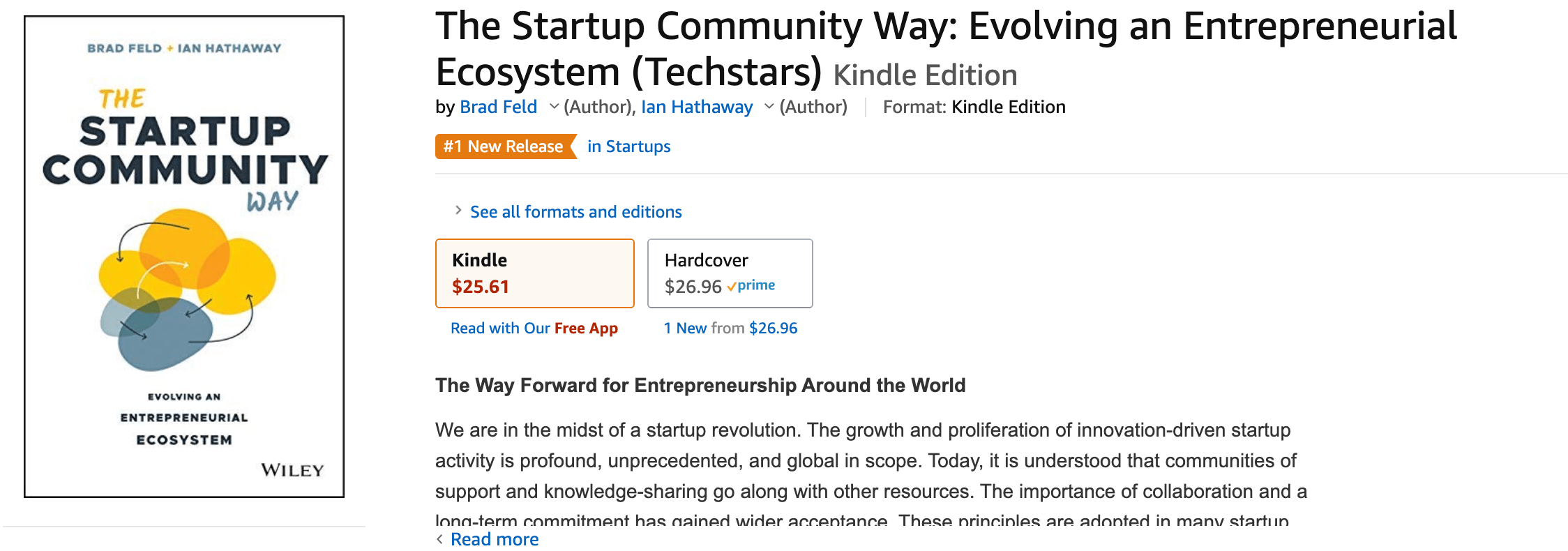
Task: Expand See all formats and editions chevron
Action: (x=458, y=211)
